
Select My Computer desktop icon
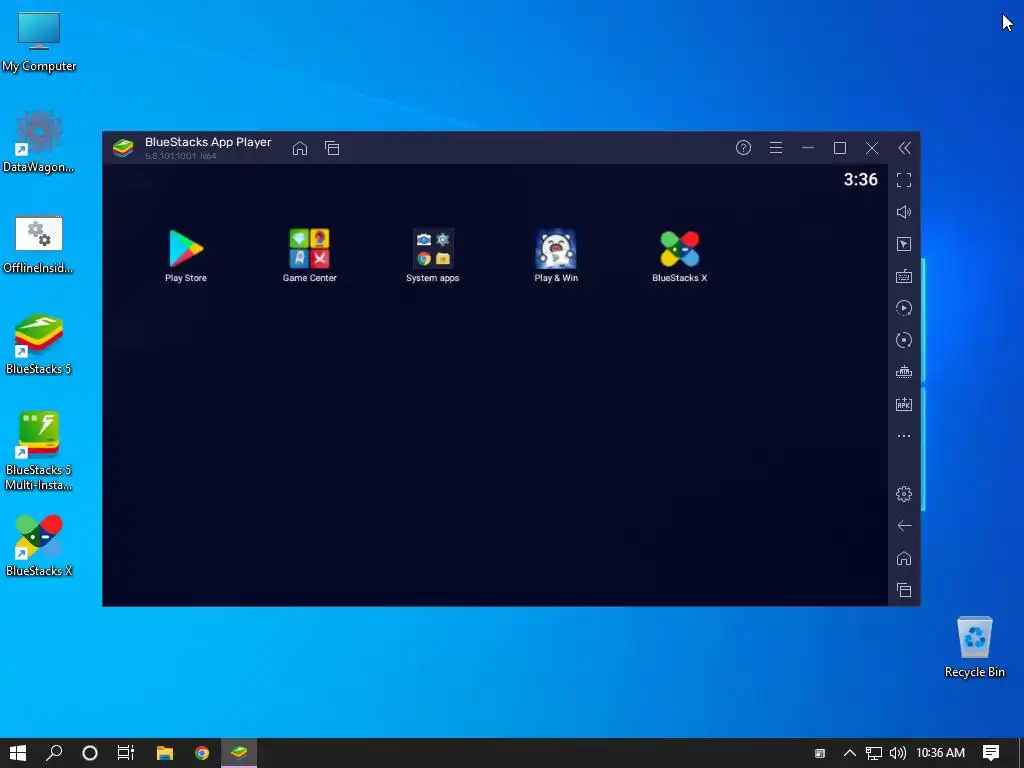click(39, 42)
